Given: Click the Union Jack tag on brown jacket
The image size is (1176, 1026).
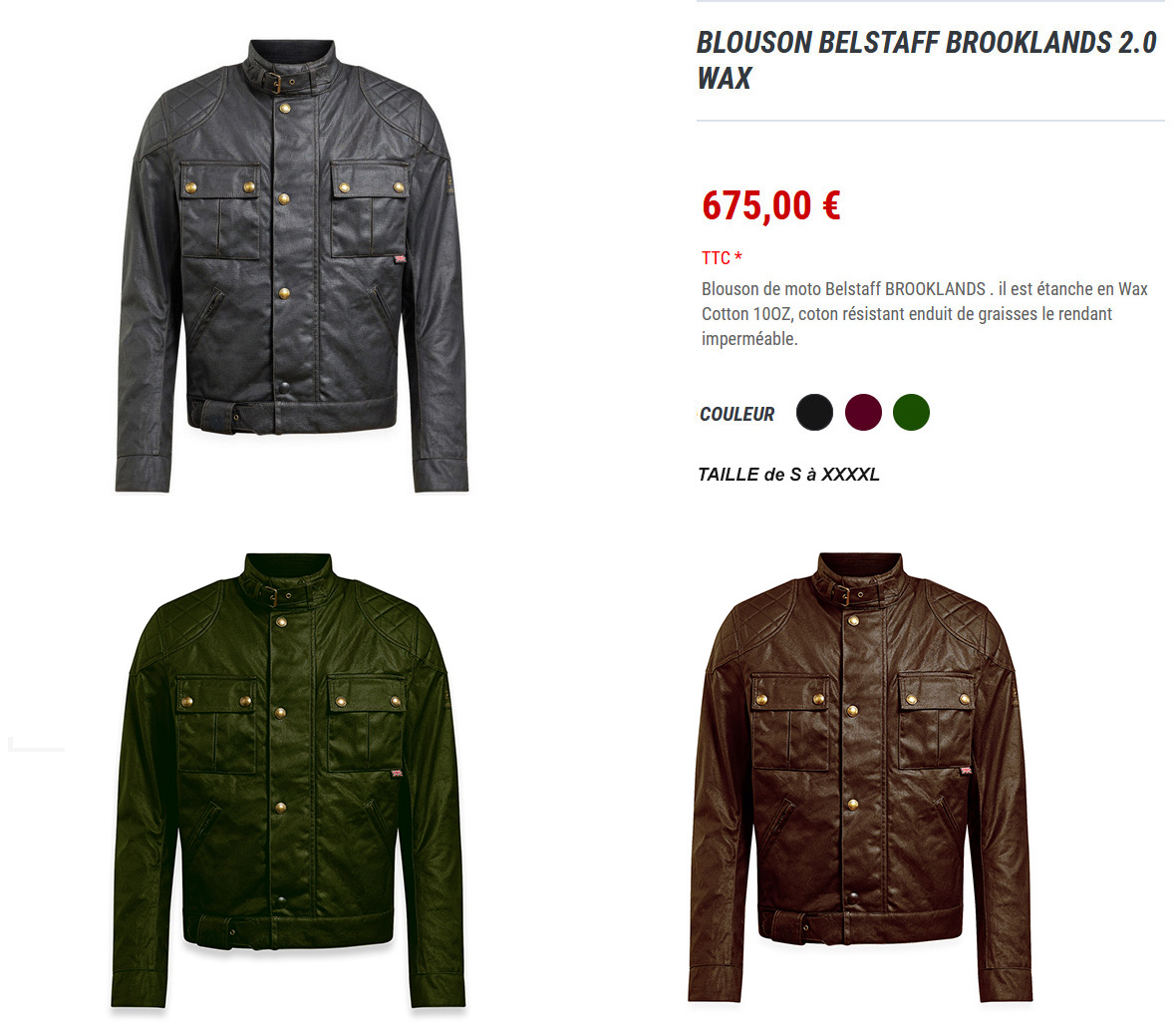Looking at the screenshot, I should click(x=967, y=770).
